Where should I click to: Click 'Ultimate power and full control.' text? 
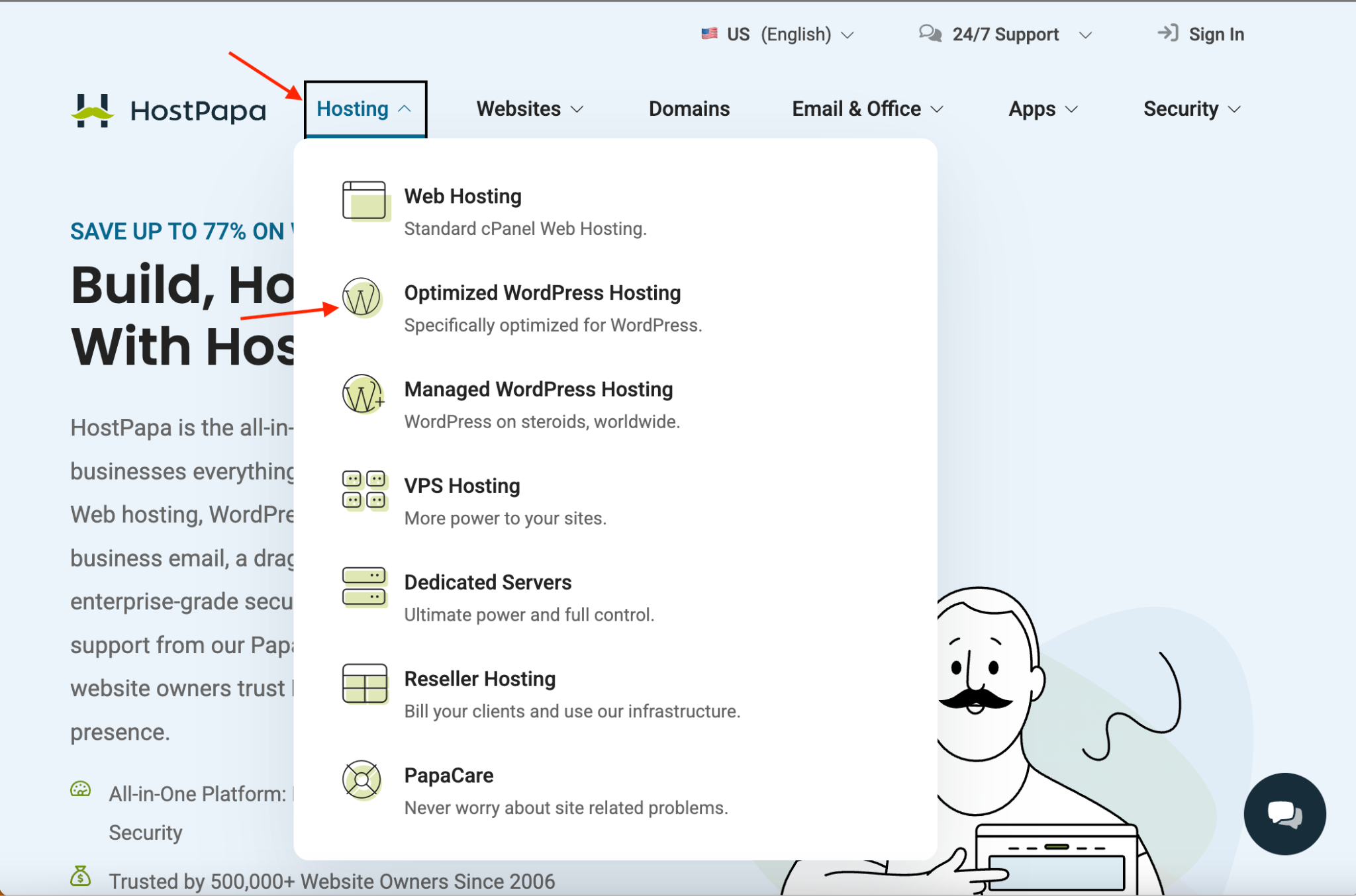click(x=529, y=615)
